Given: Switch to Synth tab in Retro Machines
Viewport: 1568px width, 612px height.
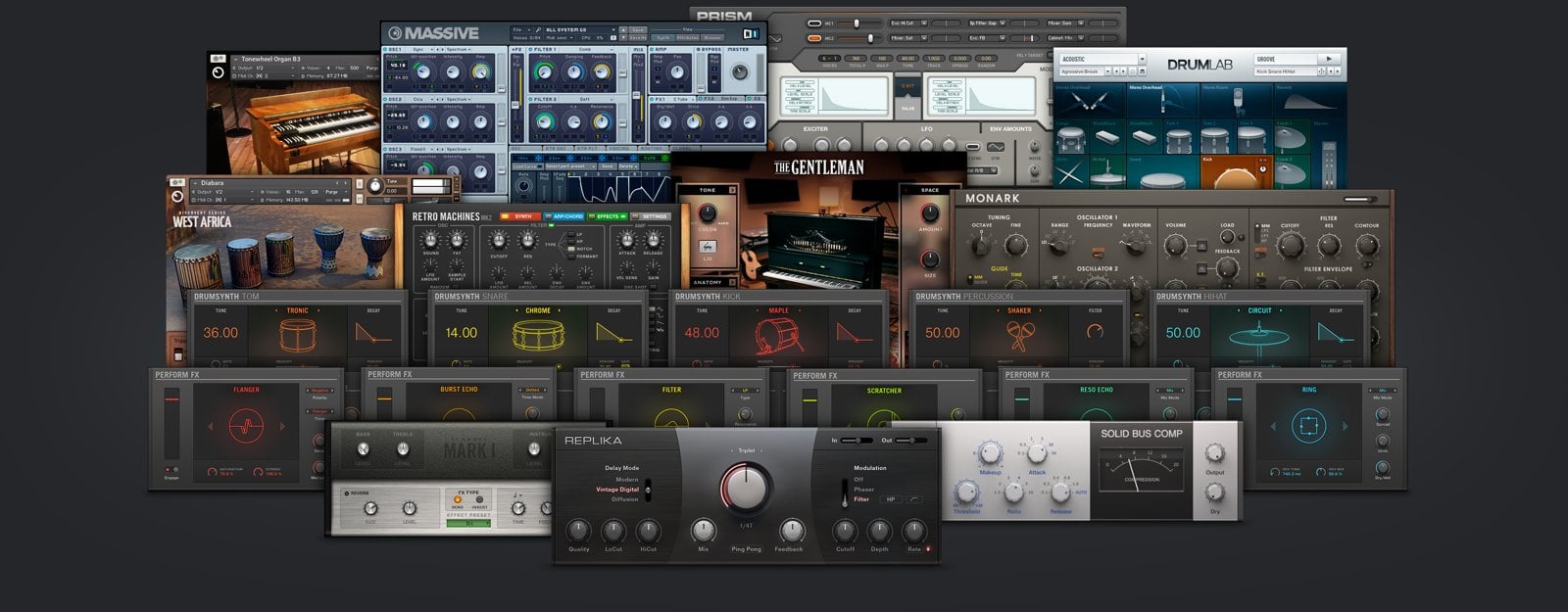Looking at the screenshot, I should click(521, 216).
